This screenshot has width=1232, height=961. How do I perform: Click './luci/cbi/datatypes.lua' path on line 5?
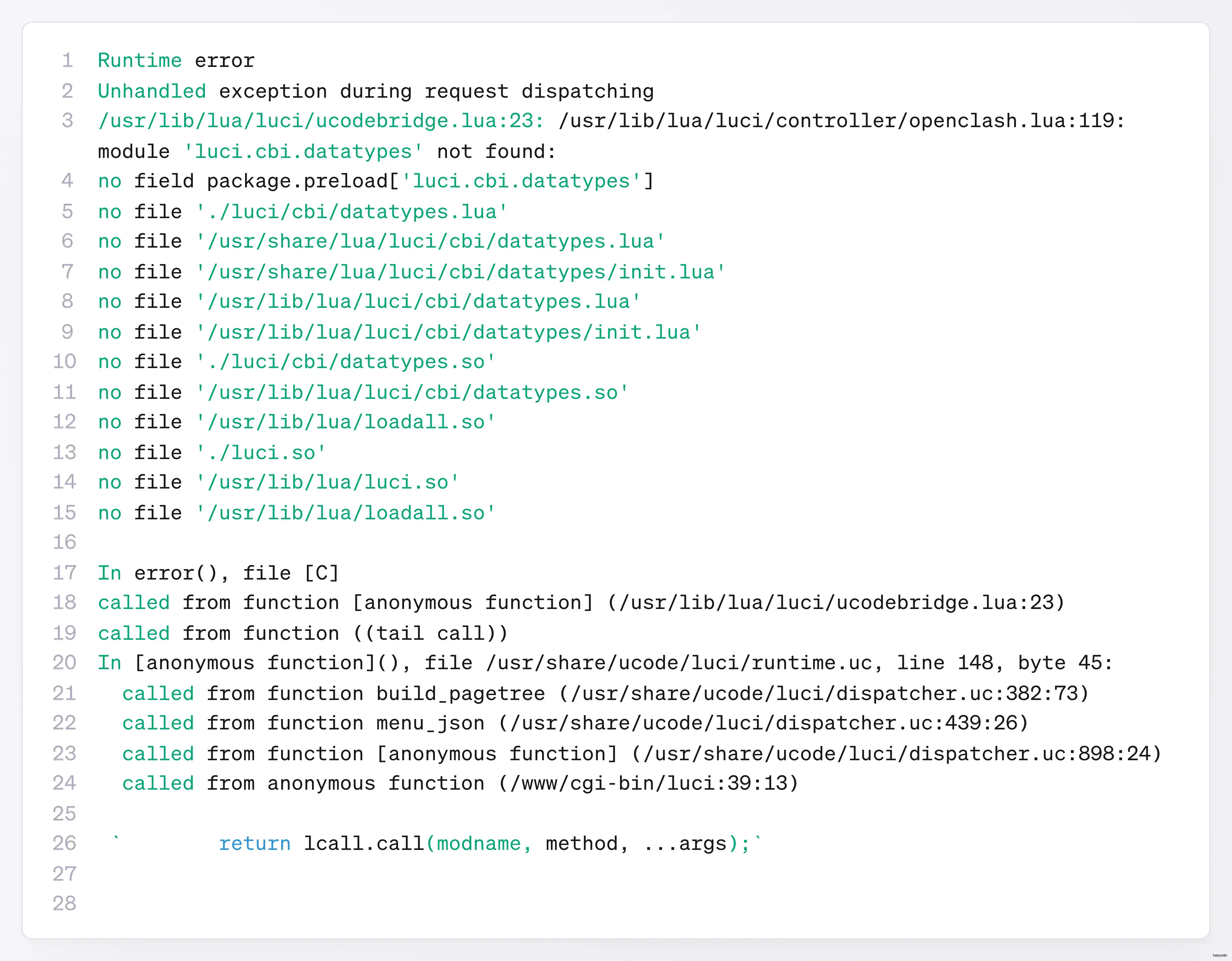(352, 211)
